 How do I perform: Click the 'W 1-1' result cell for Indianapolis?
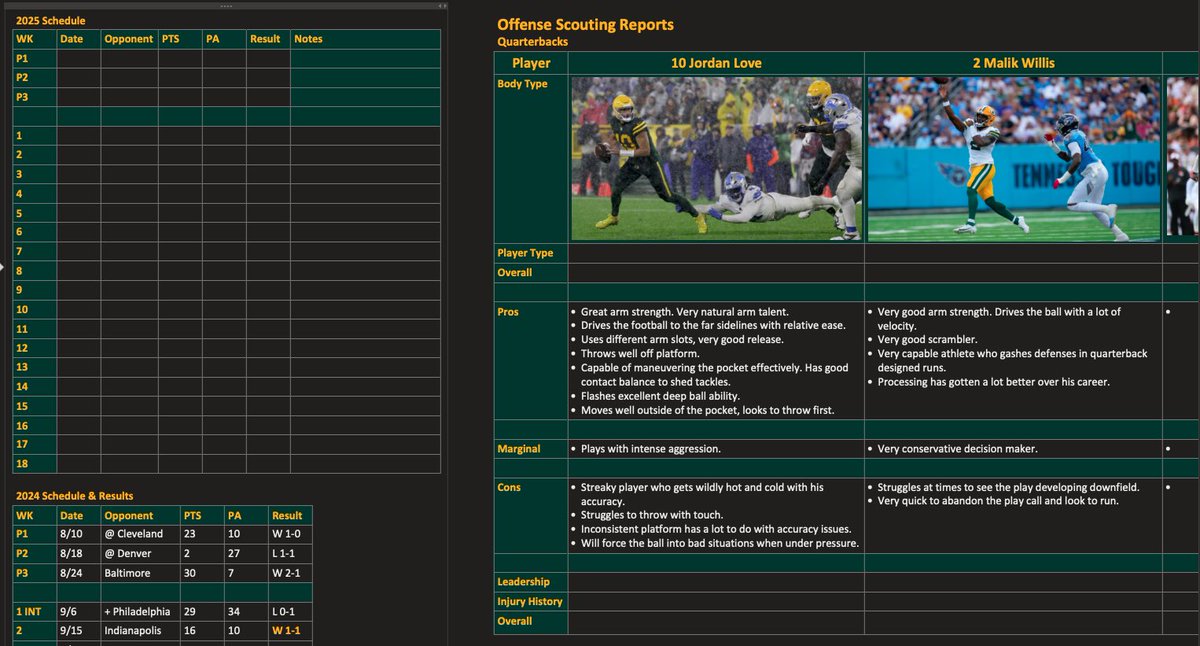(284, 630)
